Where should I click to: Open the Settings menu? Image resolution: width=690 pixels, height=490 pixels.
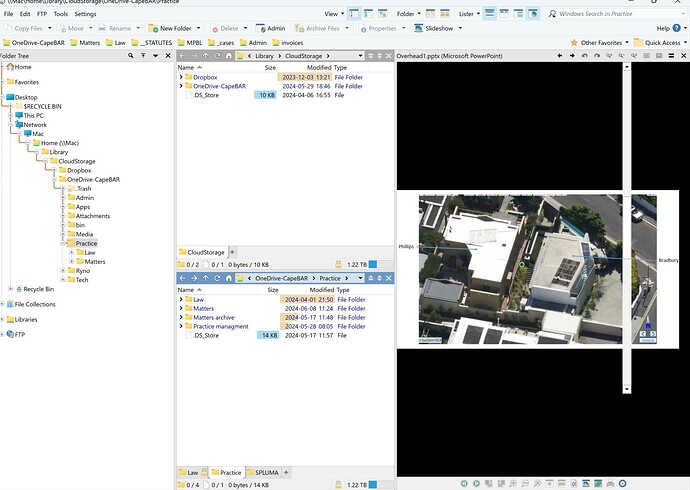coord(85,14)
